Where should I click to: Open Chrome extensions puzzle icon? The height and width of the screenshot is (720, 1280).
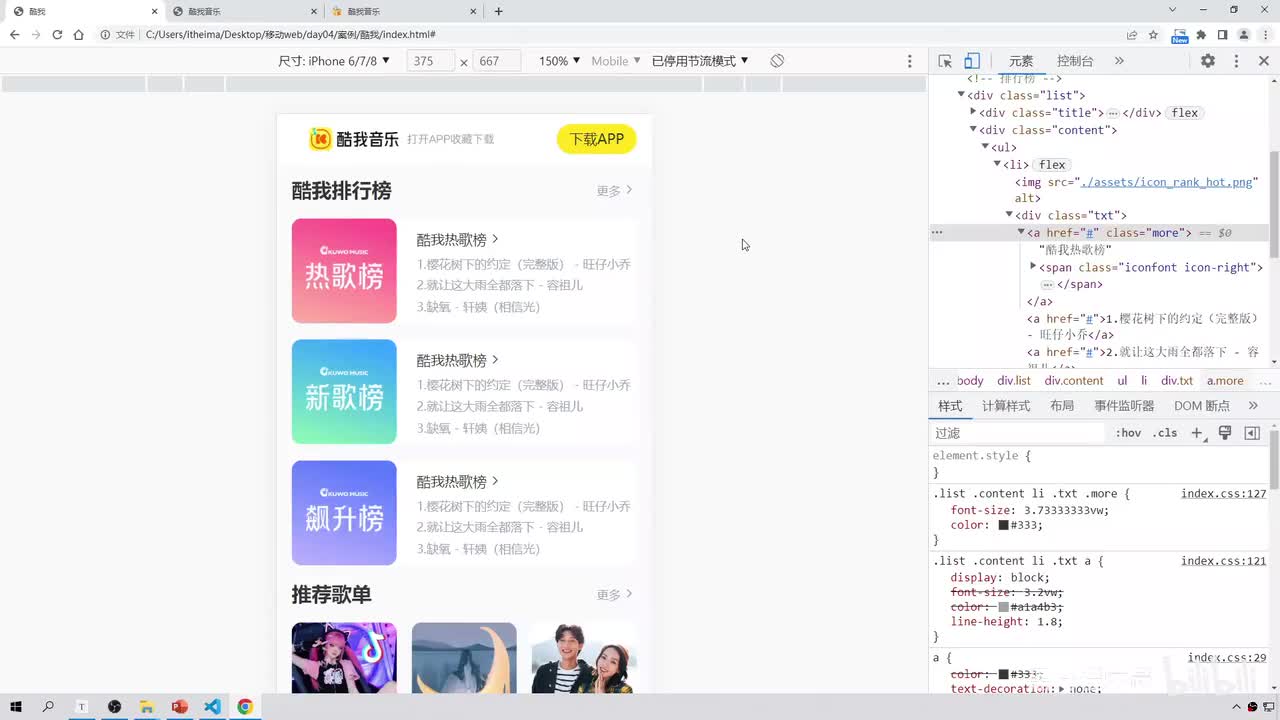pos(1201,35)
